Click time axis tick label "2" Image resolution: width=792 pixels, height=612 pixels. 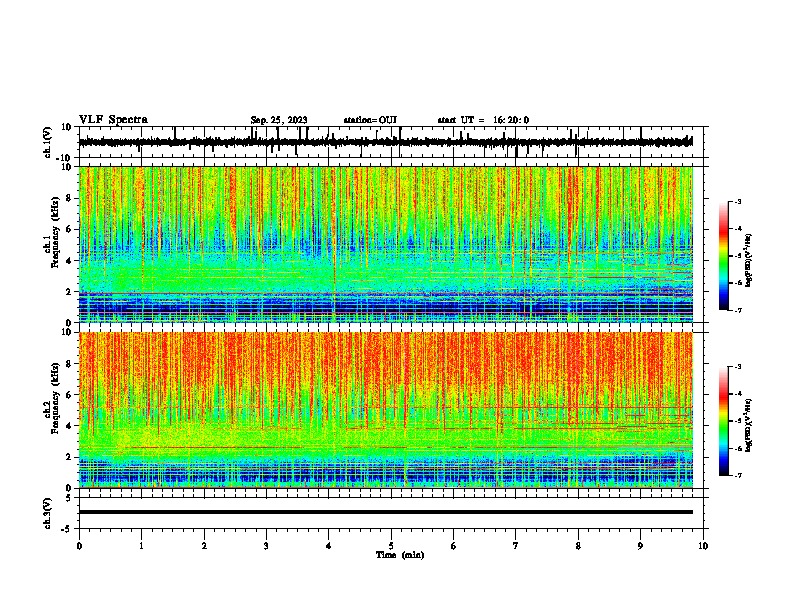pos(204,546)
